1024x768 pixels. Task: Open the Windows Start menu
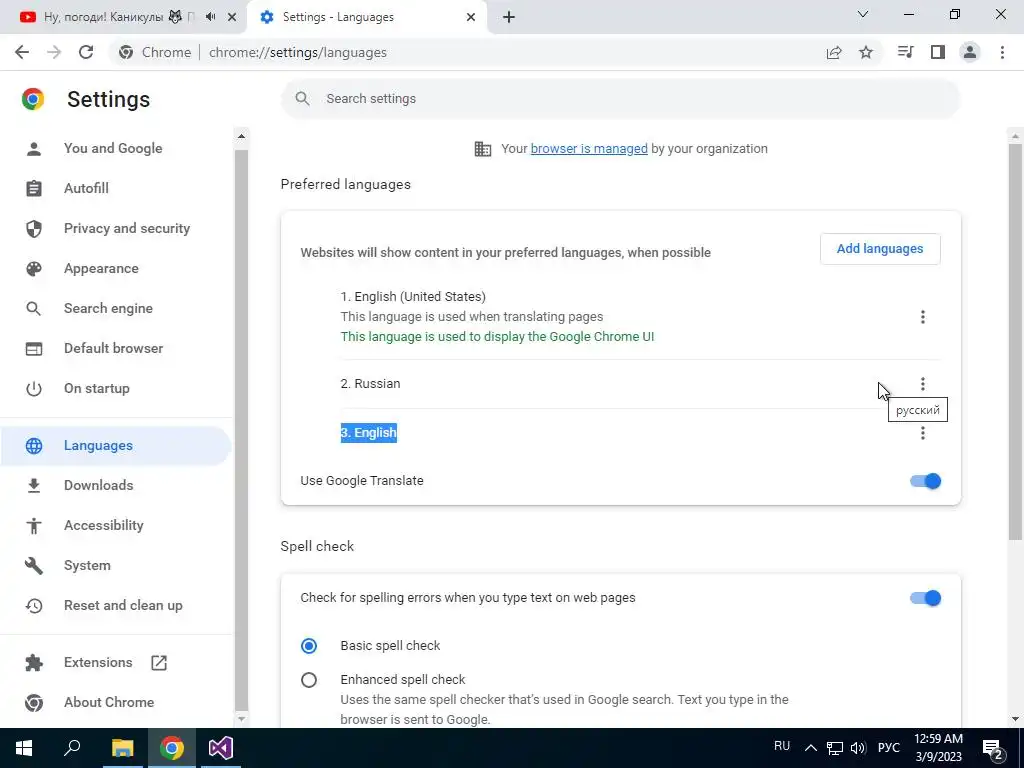tap(24, 748)
